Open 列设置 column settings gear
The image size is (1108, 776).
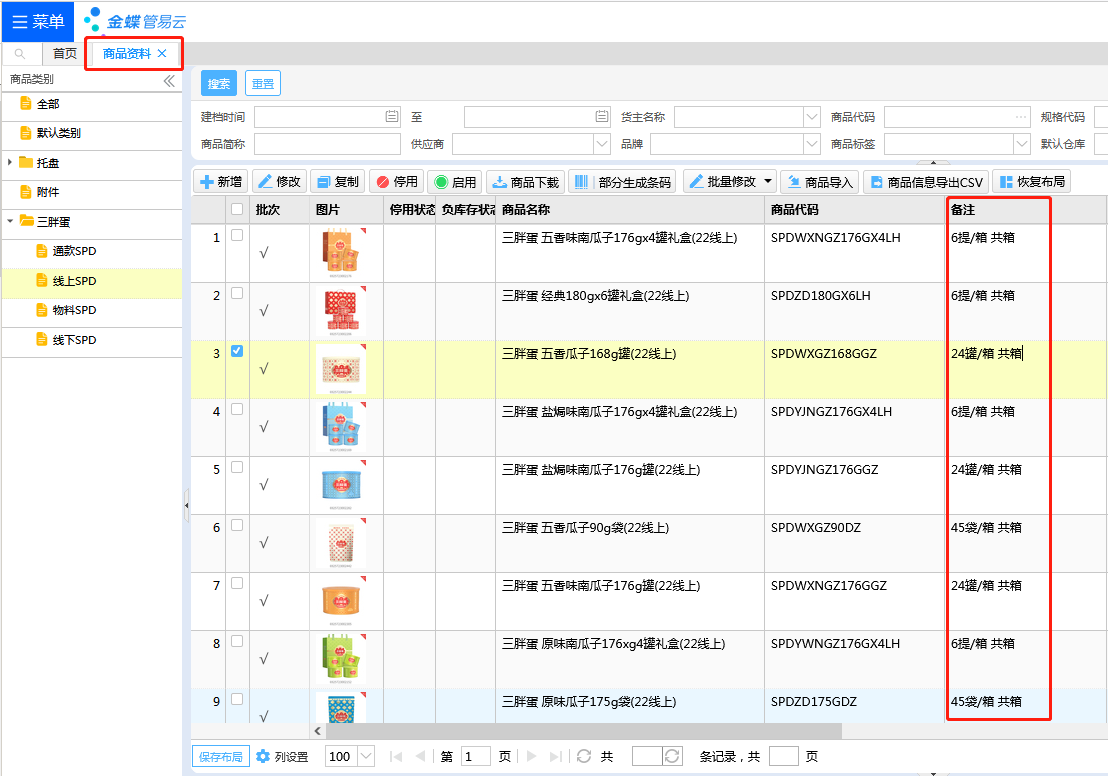click(264, 756)
